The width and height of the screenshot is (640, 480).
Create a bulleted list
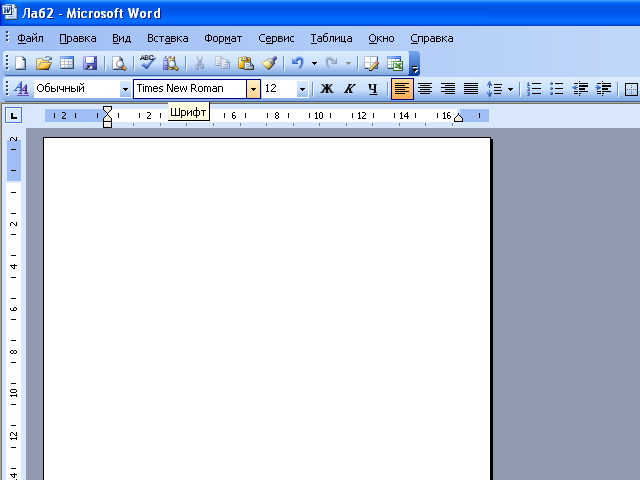coord(557,89)
